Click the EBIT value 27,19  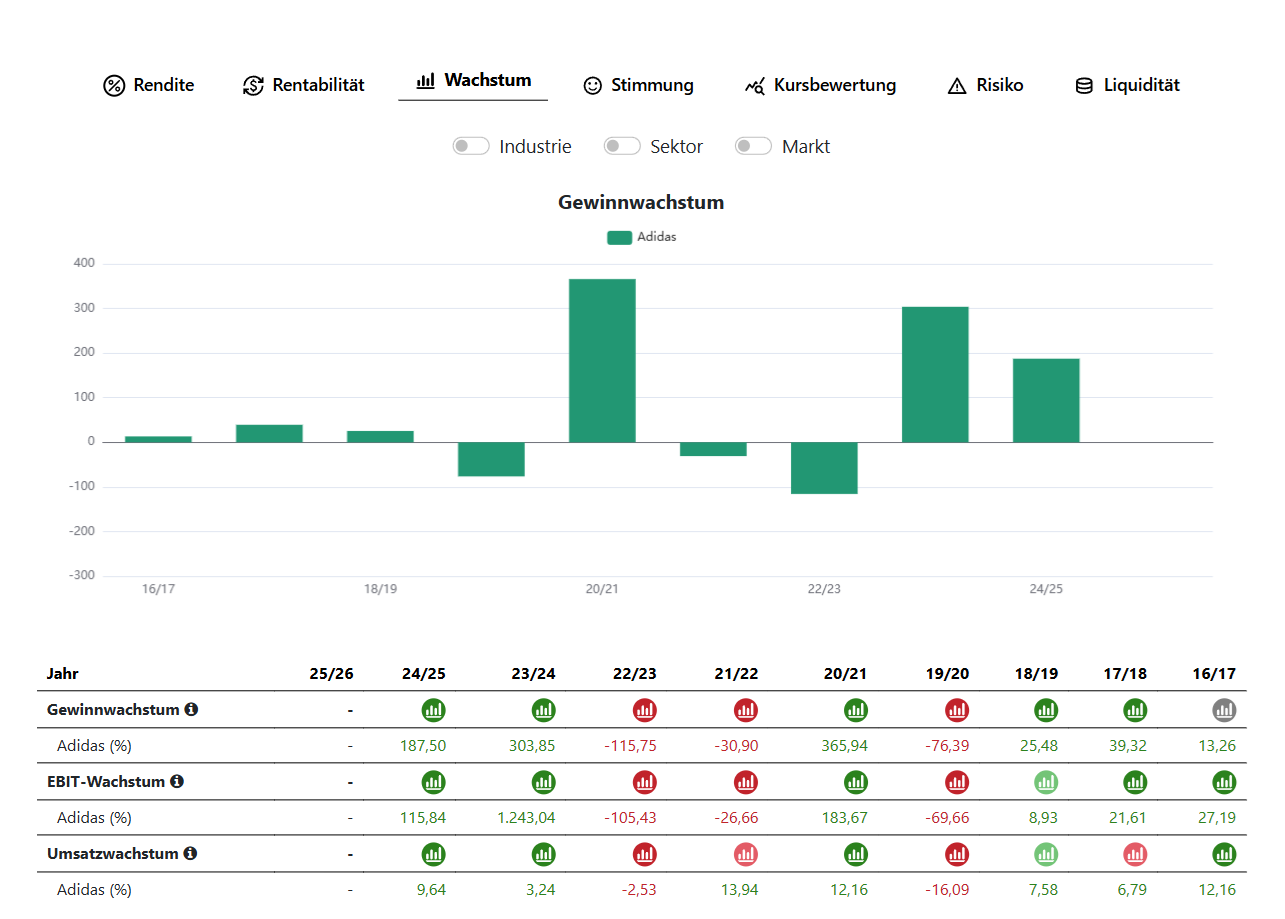click(x=1218, y=818)
